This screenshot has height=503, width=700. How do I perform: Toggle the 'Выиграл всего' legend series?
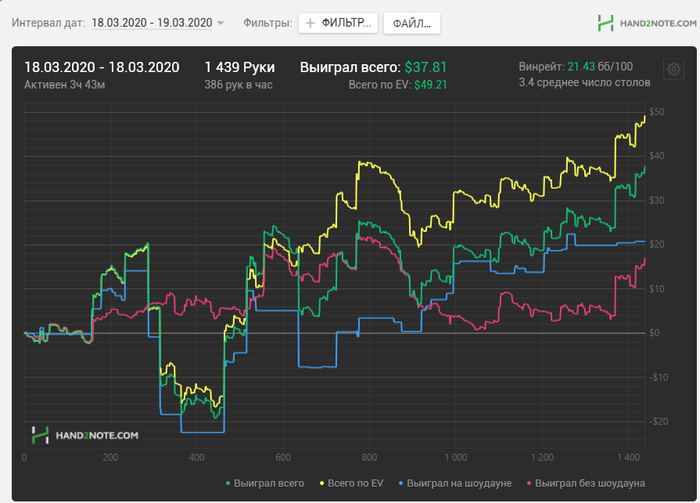tap(265, 483)
